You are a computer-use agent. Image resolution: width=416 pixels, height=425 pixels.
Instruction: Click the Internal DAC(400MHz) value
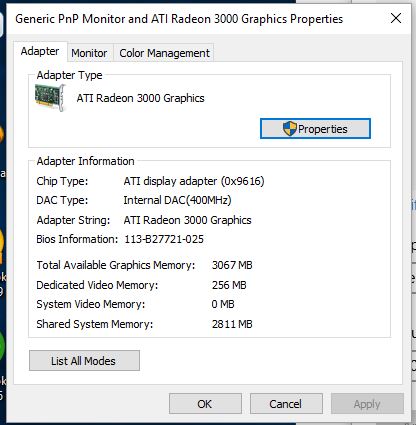click(177, 200)
